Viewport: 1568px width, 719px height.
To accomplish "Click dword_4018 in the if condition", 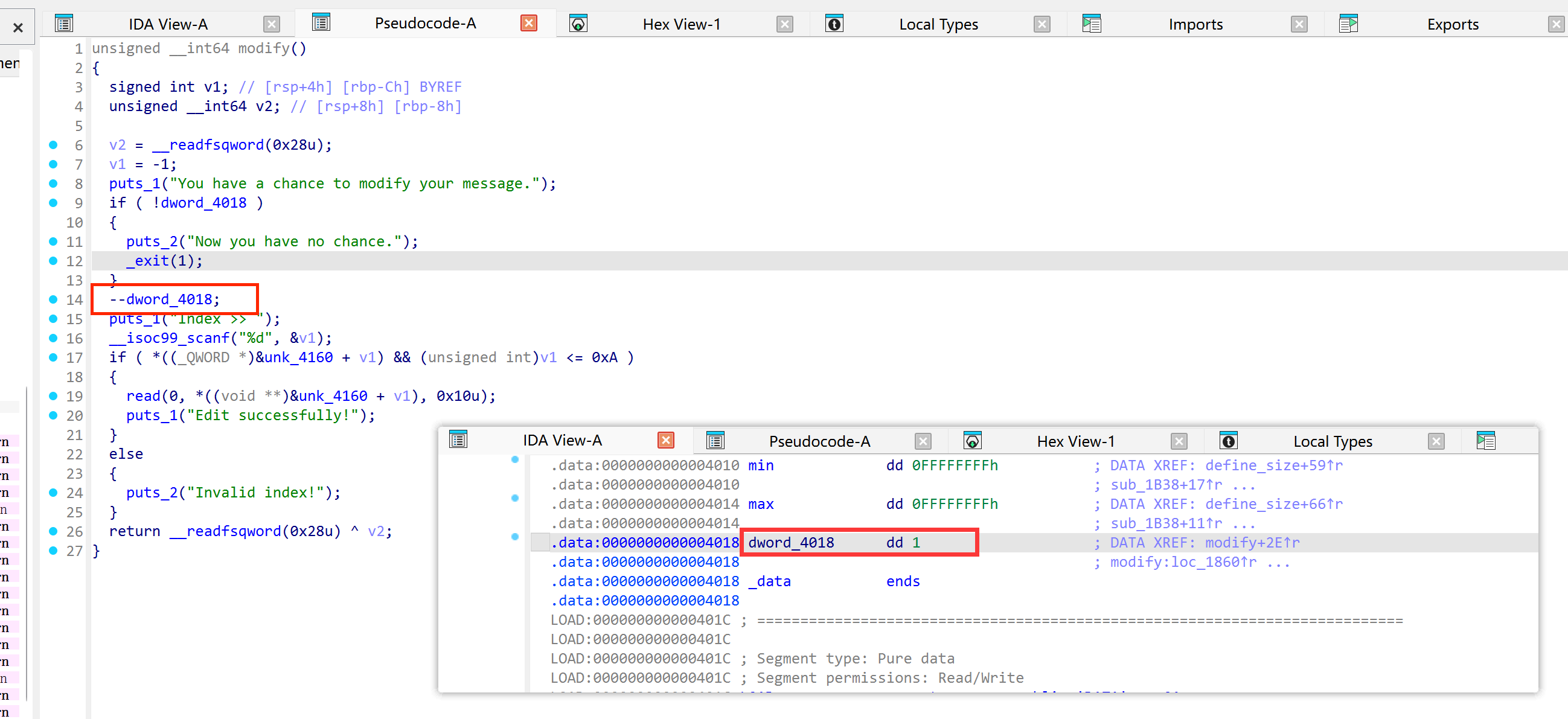I will [x=204, y=203].
